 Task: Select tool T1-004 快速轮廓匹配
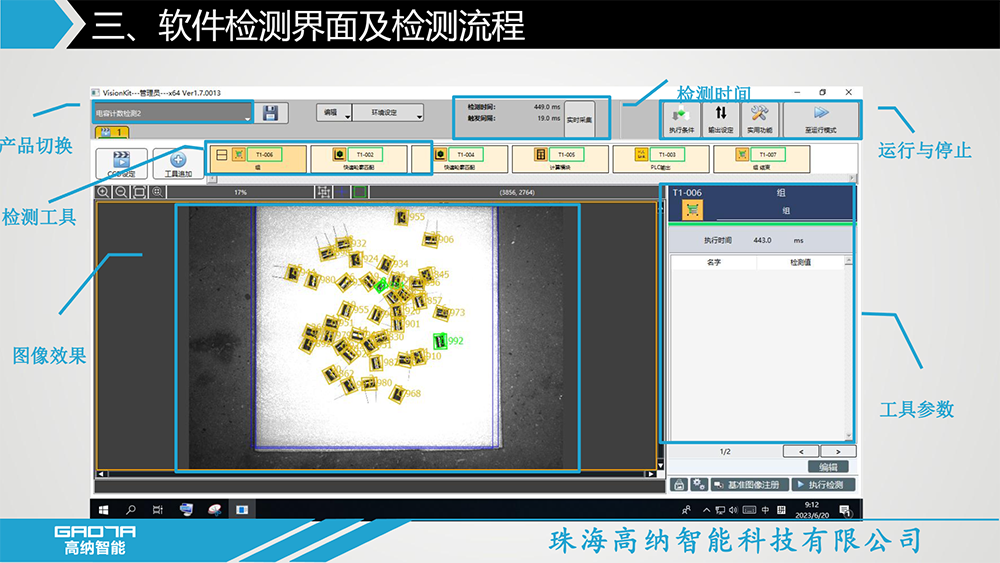tap(460, 159)
